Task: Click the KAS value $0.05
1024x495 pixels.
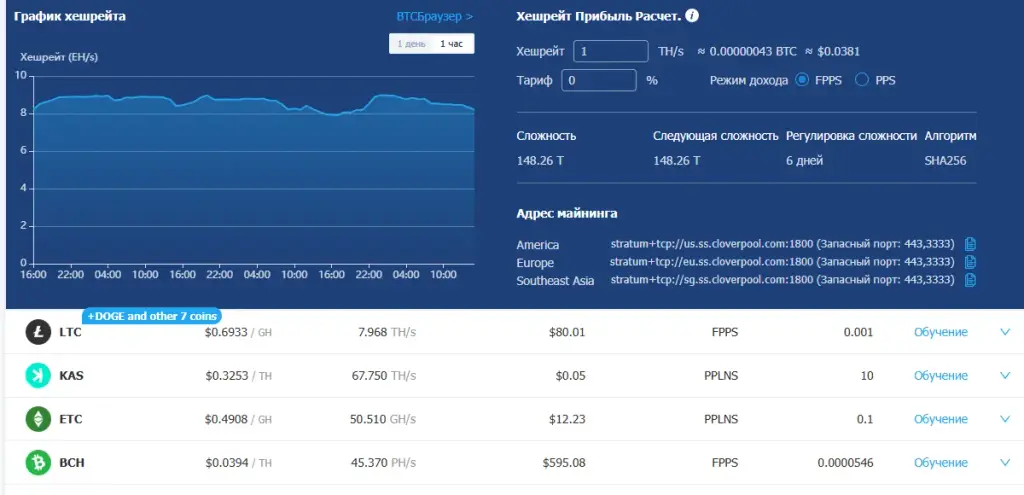Action: pos(570,376)
